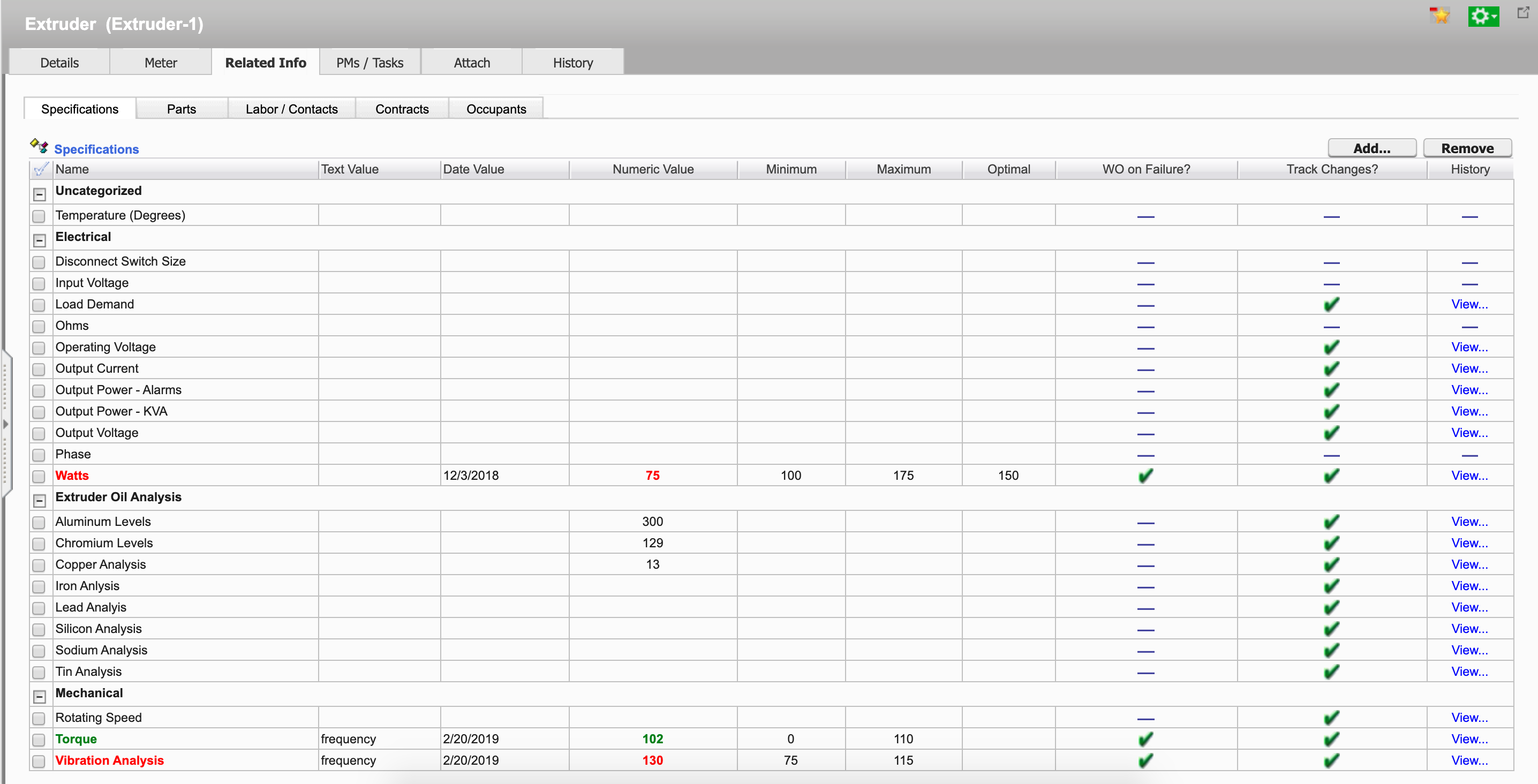Switch to the PMs / Tasks tab

pyautogui.click(x=370, y=63)
